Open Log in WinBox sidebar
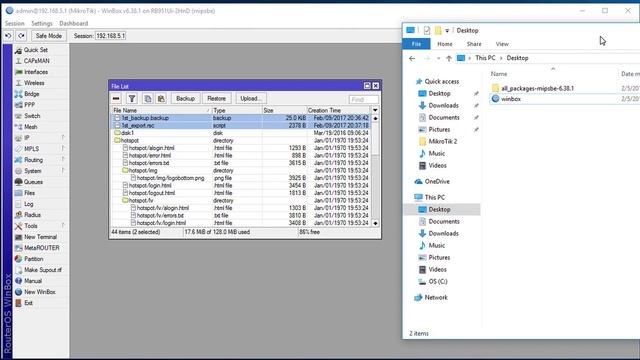This screenshot has width=640, height=360. 29,204
